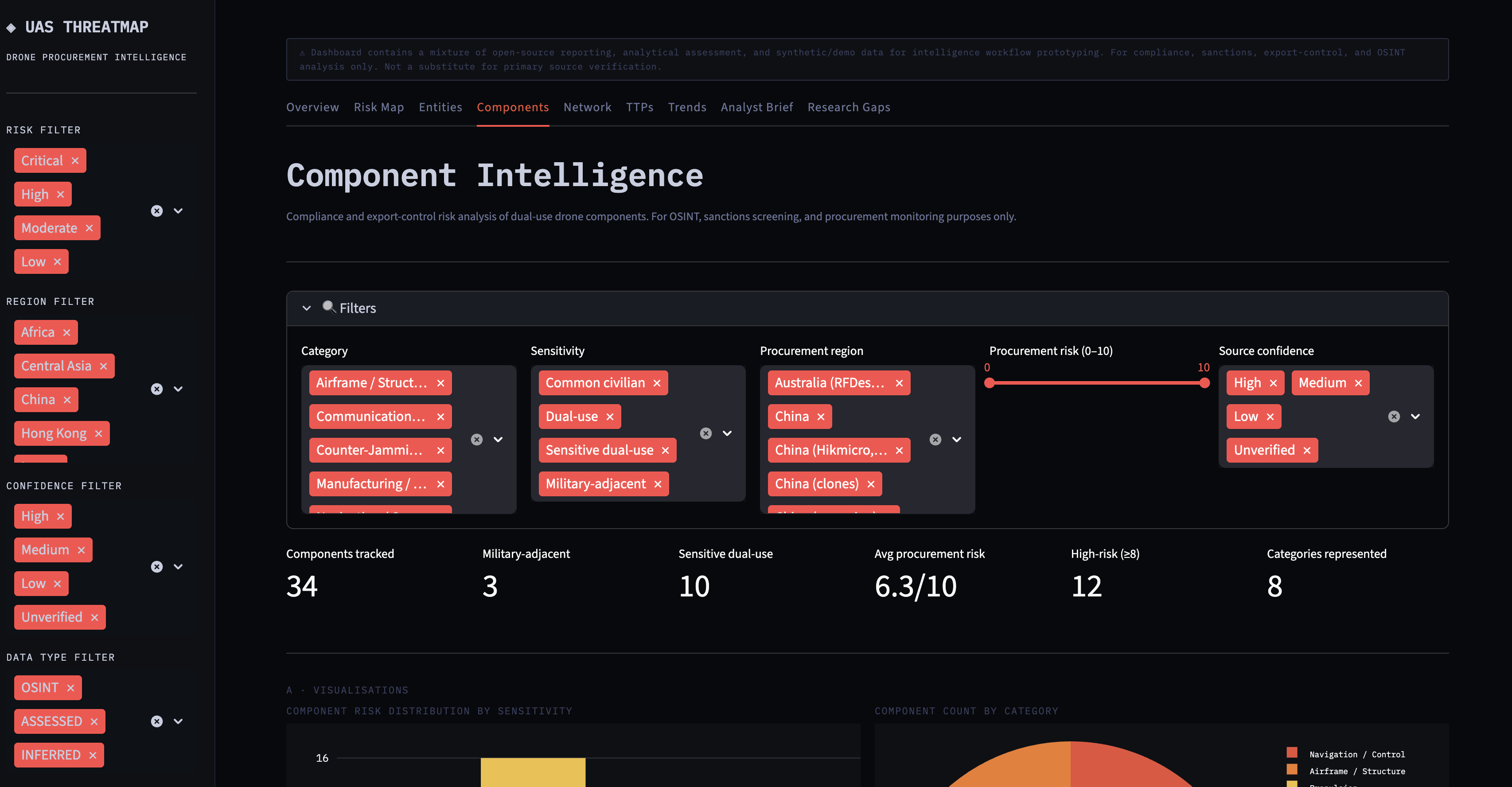Clear all Sensitivity selections

tap(706, 434)
